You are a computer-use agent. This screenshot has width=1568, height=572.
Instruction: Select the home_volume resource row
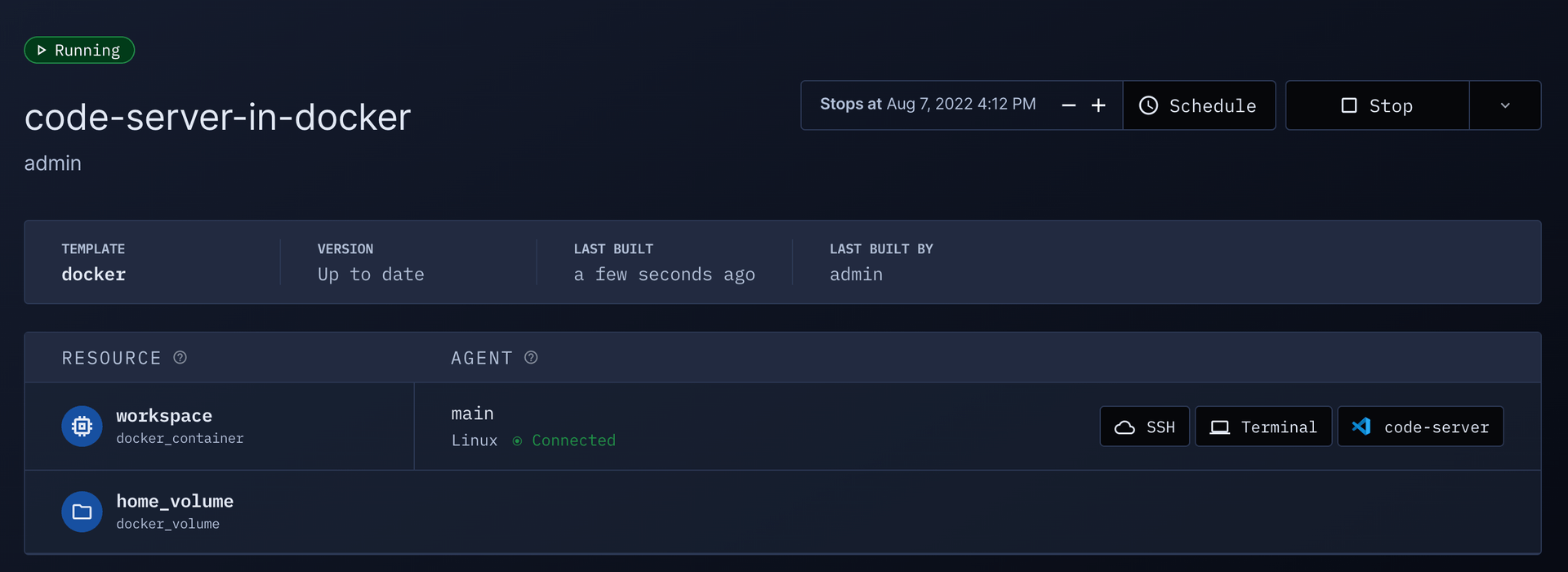(782, 512)
